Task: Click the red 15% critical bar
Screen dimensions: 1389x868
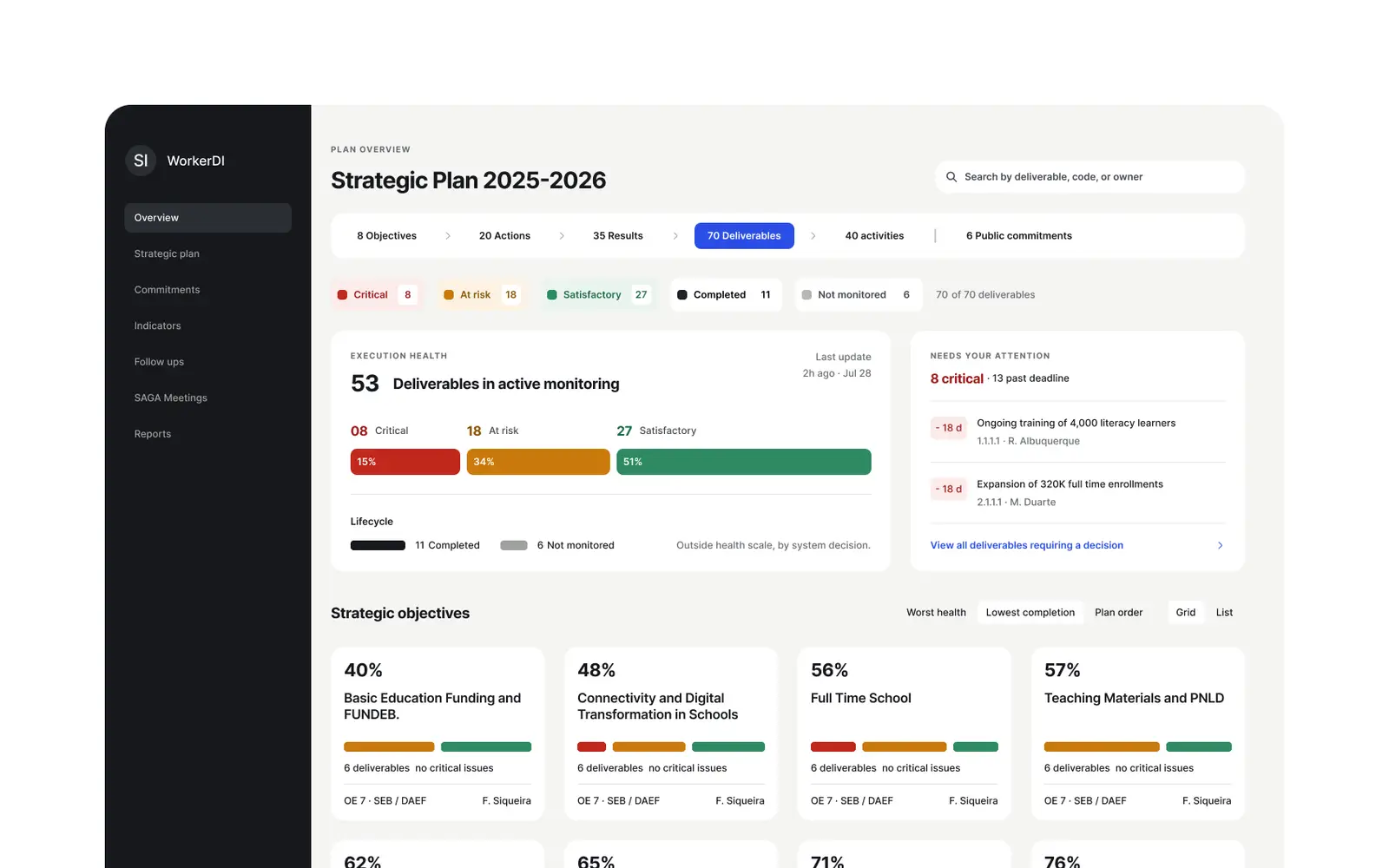Action: pos(405,462)
